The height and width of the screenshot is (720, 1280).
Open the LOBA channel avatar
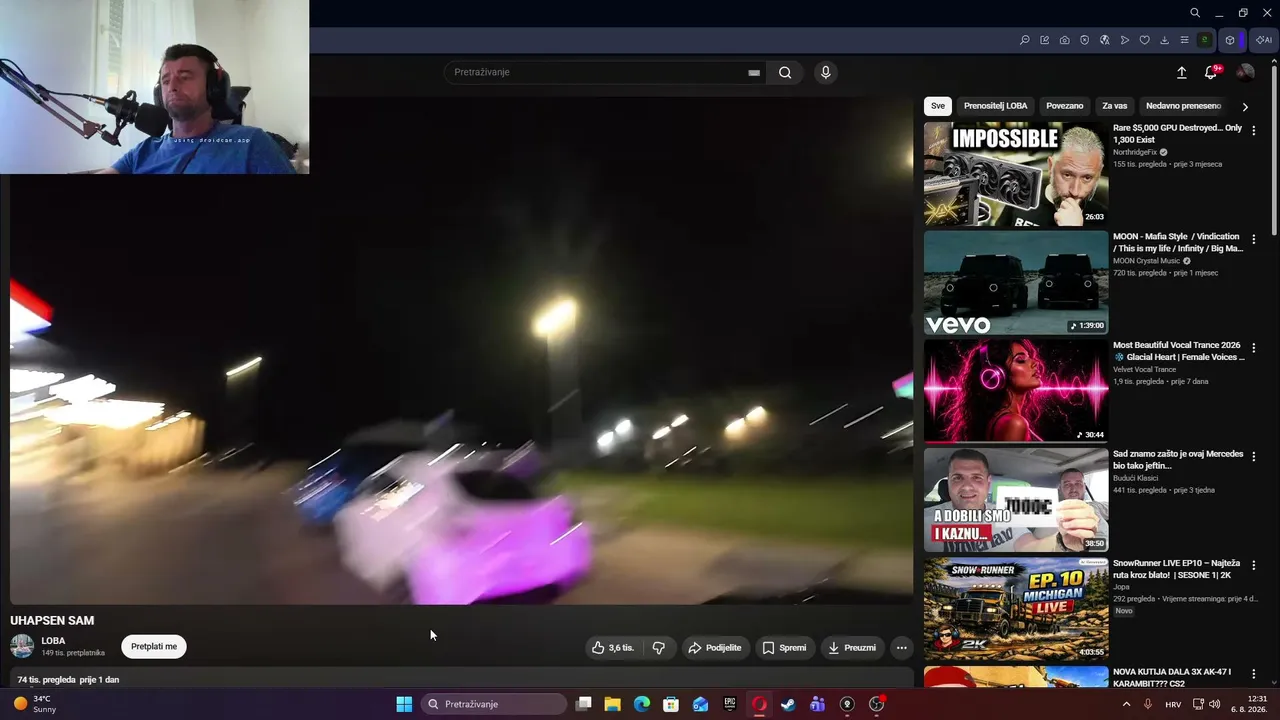(22, 646)
